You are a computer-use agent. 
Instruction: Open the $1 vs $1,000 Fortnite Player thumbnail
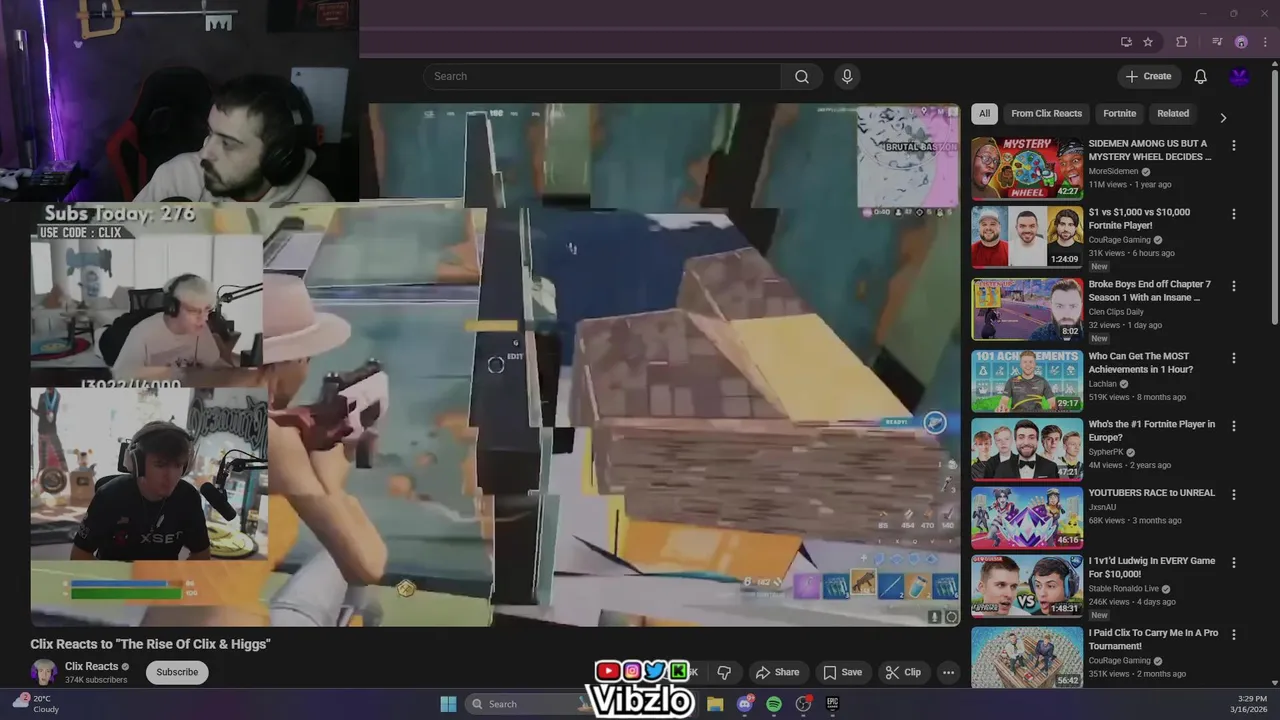click(1027, 237)
